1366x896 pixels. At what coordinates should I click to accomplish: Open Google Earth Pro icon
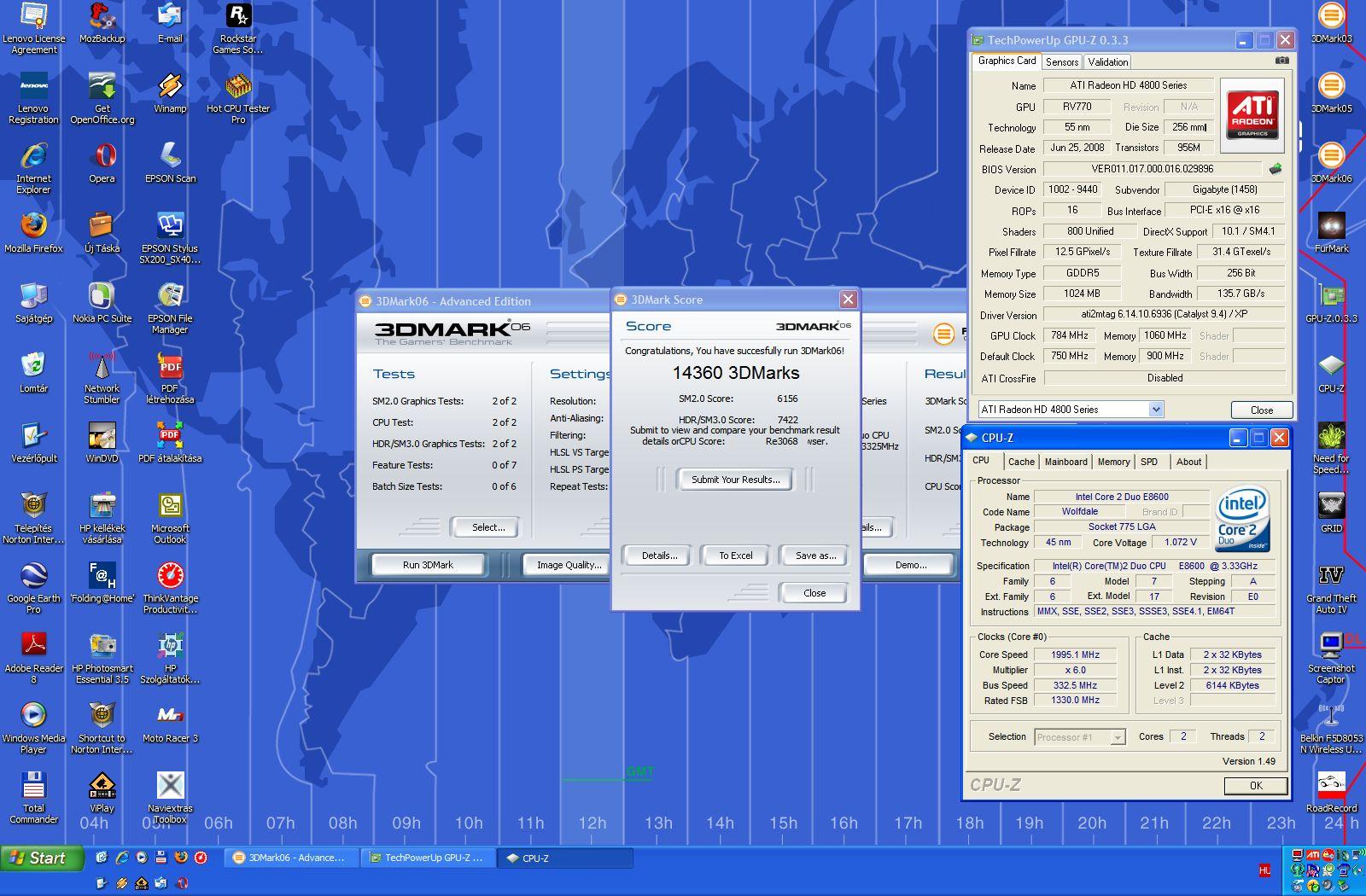33,589
